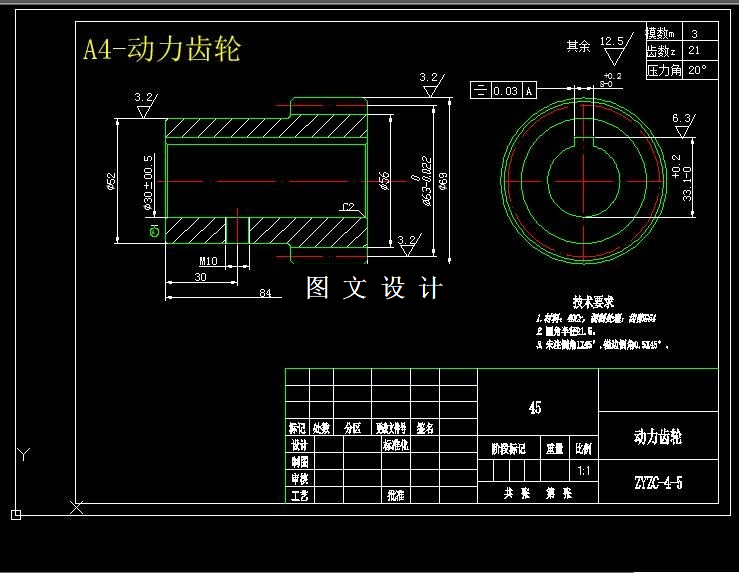Select drawing number "ZYZC-4-5"
The height and width of the screenshot is (573, 739).
click(658, 483)
